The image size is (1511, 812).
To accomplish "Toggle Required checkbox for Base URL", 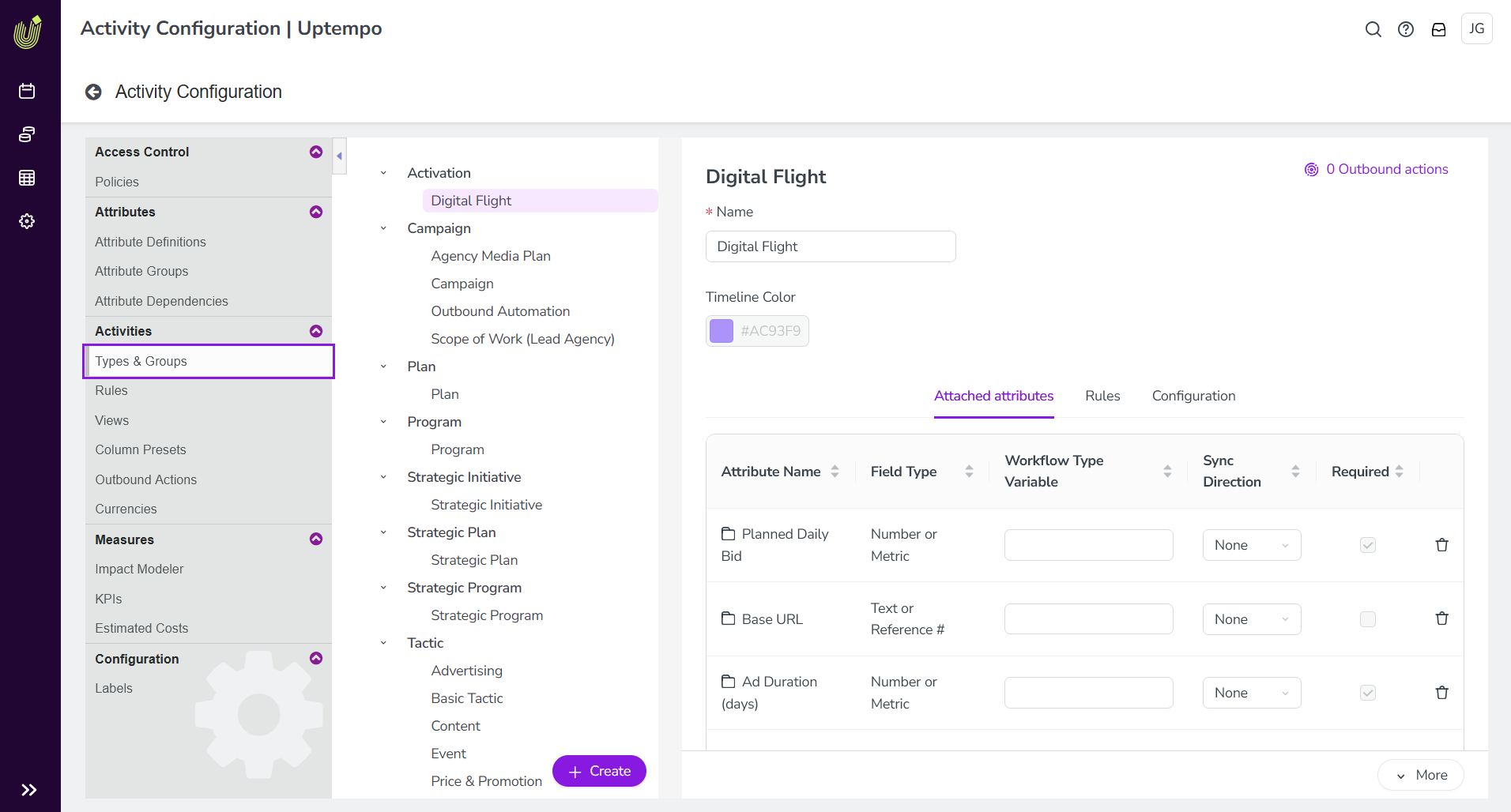I will 1368,619.
